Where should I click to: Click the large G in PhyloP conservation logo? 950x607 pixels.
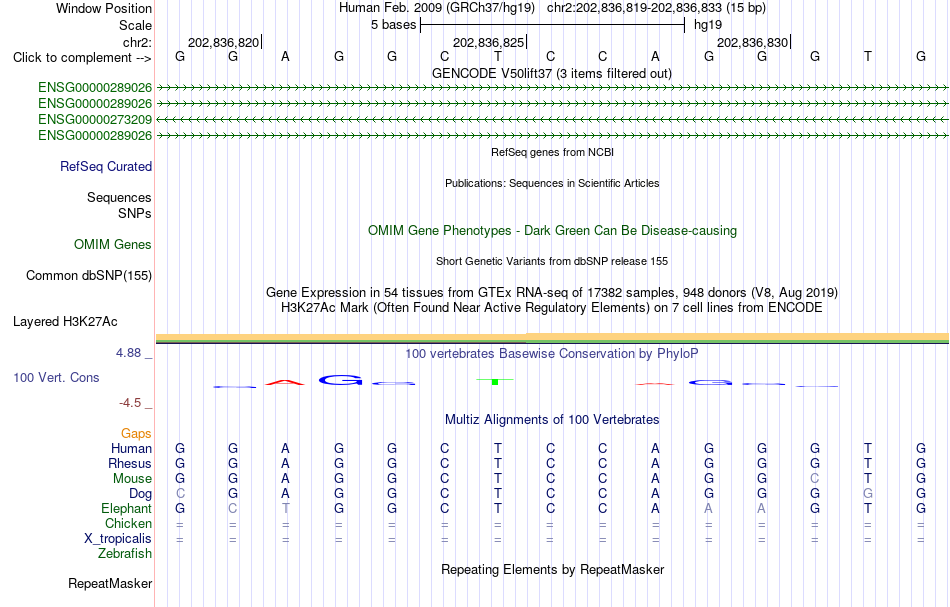tap(340, 380)
